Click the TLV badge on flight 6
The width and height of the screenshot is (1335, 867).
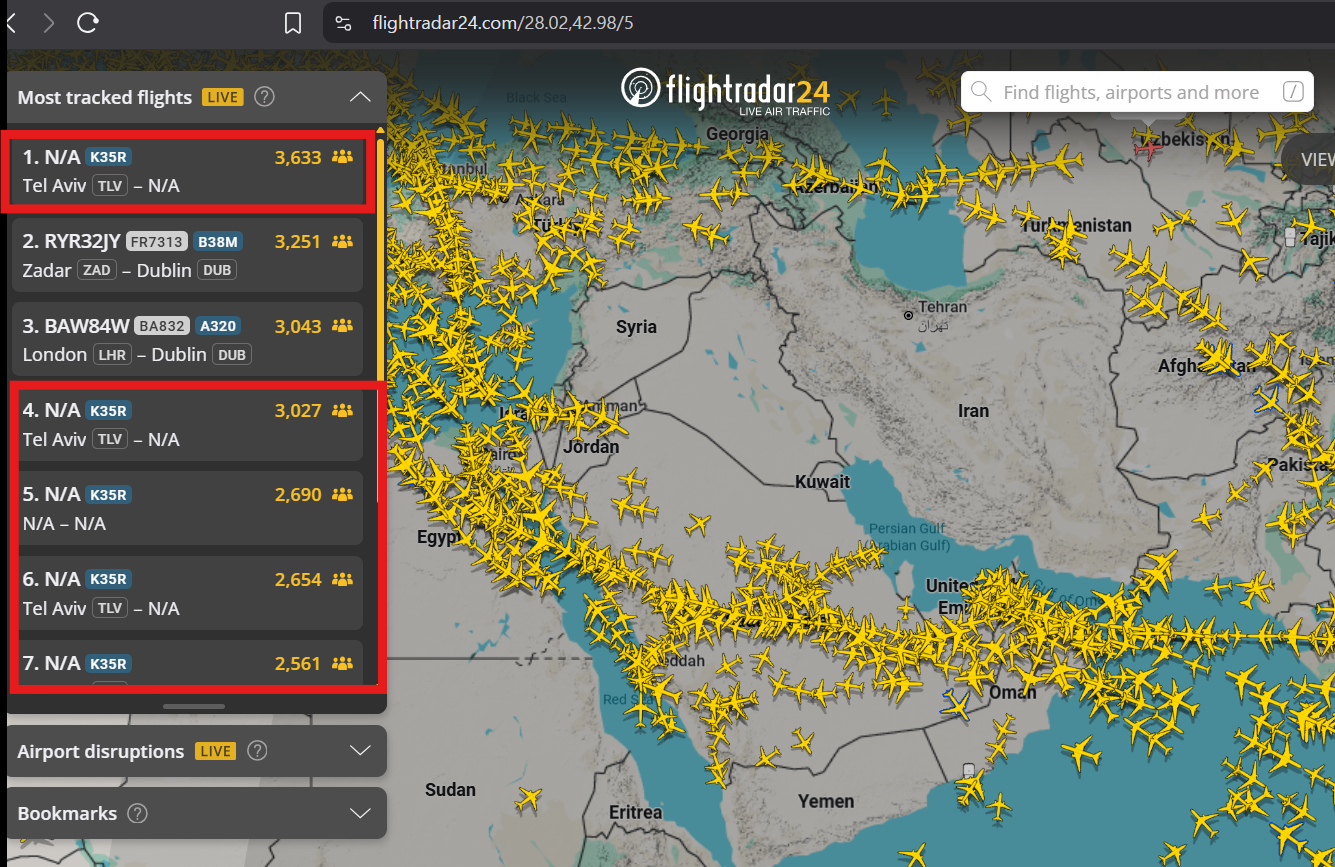tap(109, 608)
